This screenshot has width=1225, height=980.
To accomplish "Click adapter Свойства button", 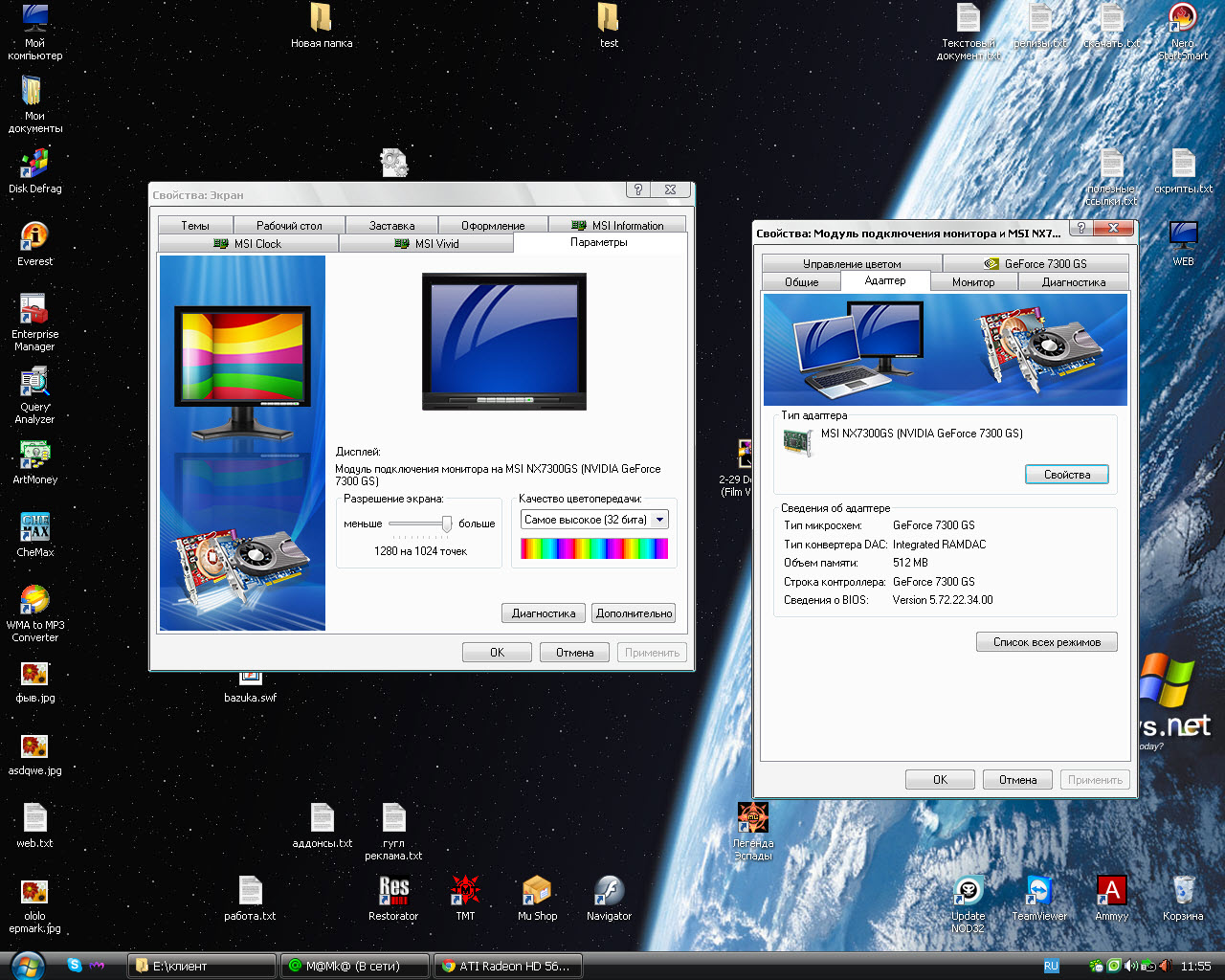I will click(x=1067, y=475).
